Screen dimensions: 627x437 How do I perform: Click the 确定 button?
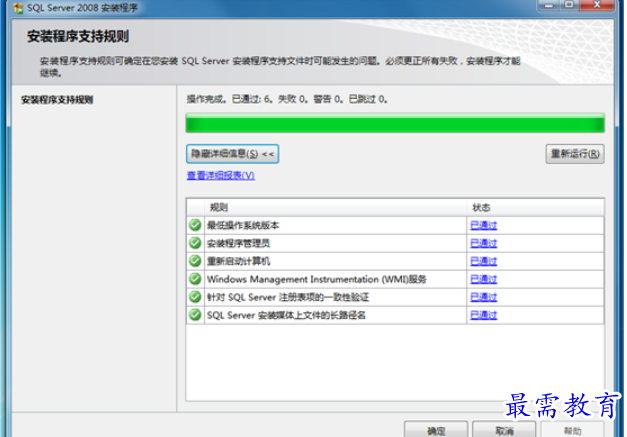436,430
